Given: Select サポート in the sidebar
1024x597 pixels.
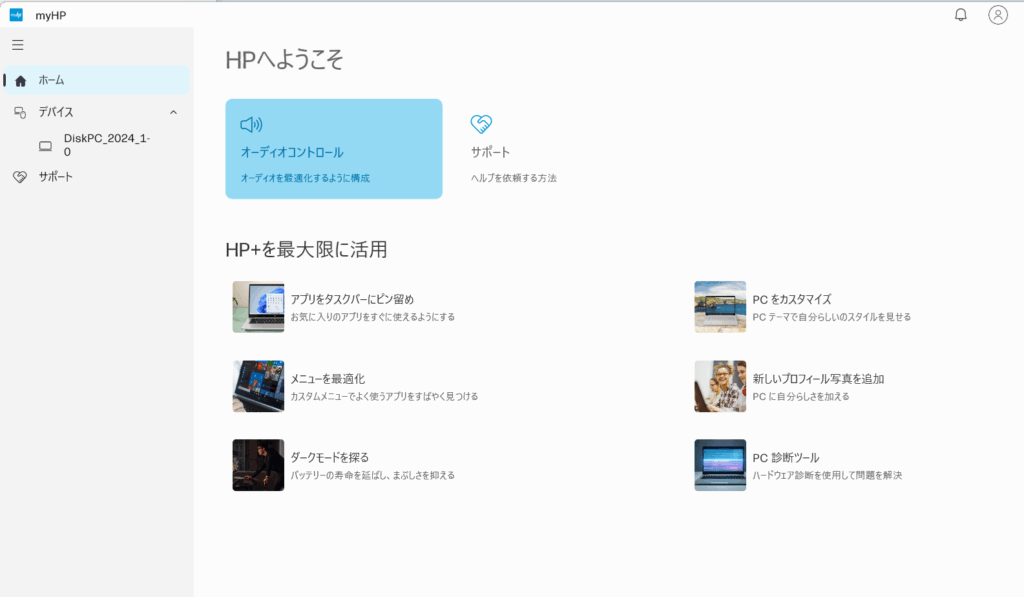Looking at the screenshot, I should click(97, 177).
